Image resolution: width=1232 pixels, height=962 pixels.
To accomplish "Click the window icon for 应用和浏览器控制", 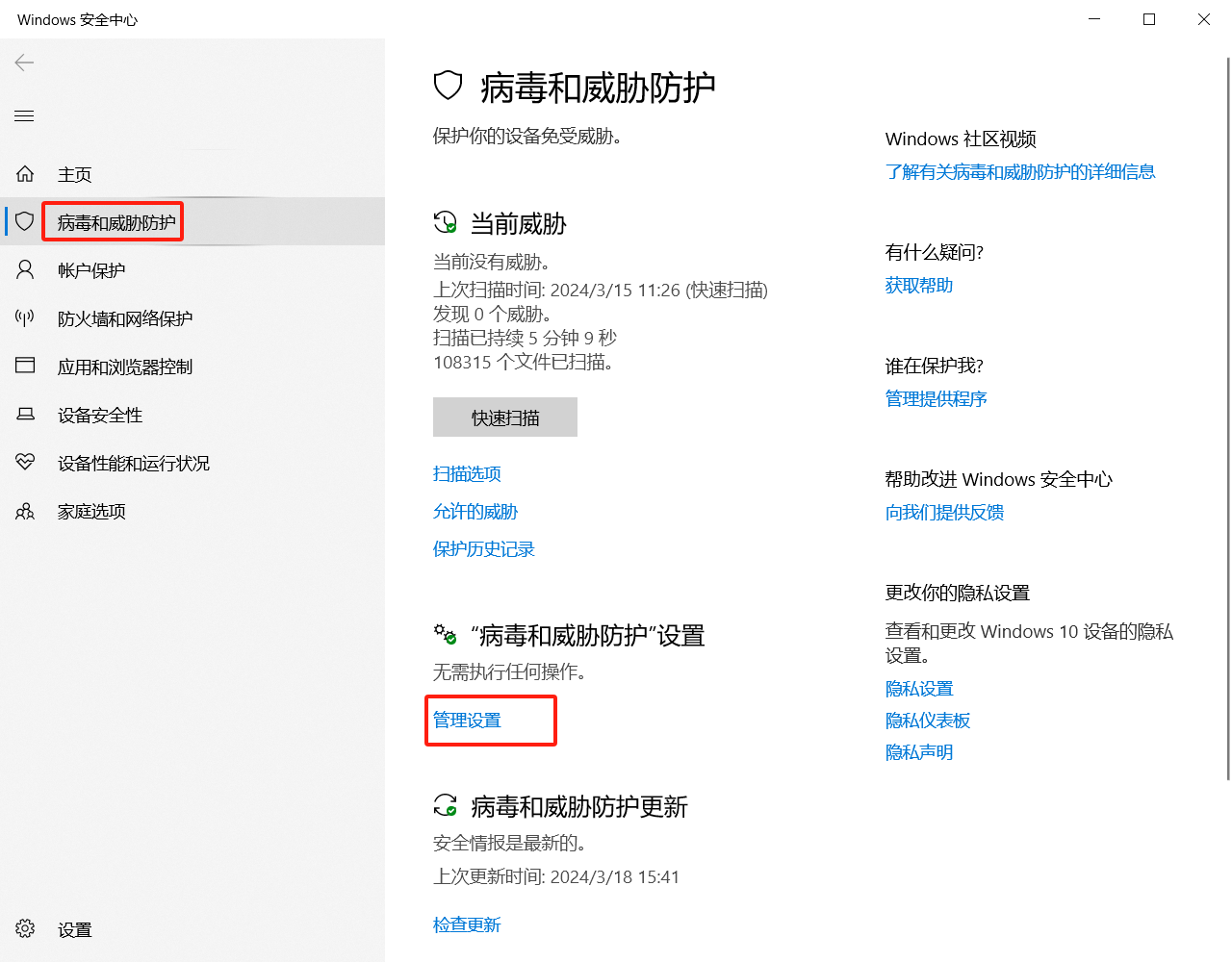I will (25, 366).
